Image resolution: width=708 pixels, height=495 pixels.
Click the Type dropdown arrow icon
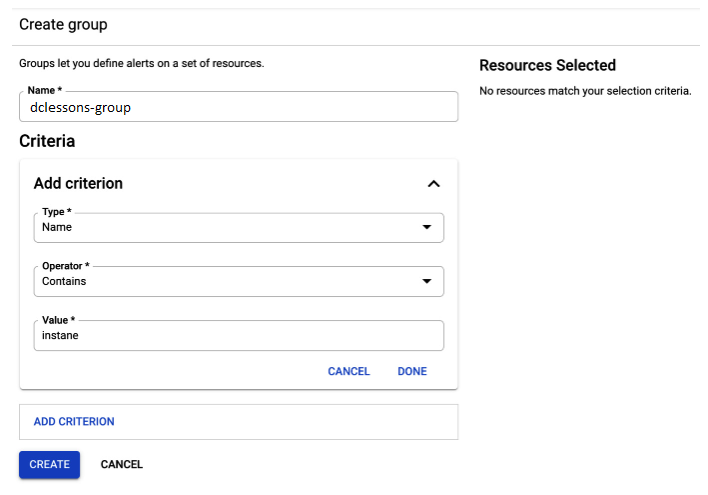(x=427, y=227)
